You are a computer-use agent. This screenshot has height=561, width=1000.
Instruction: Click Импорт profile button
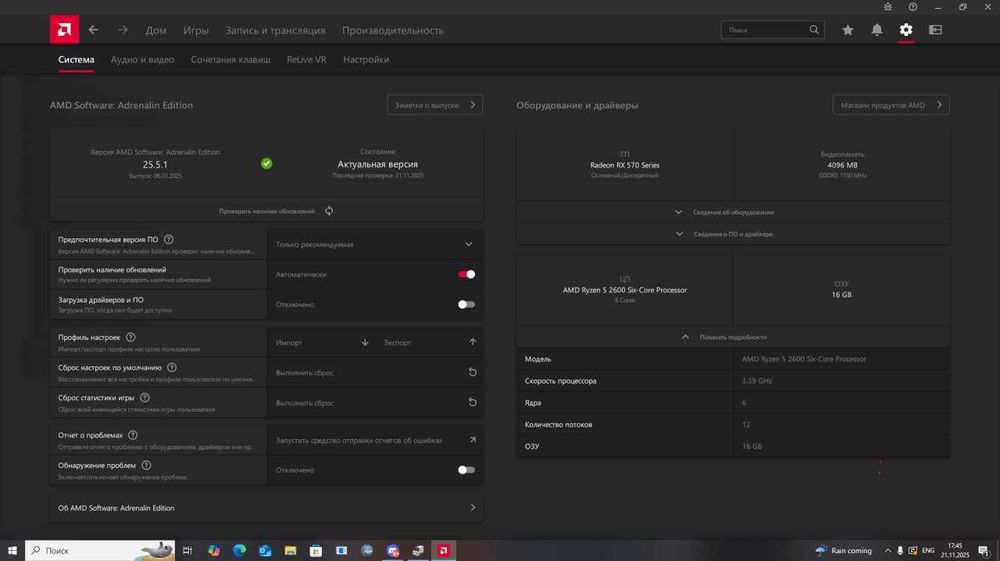tap(322, 342)
